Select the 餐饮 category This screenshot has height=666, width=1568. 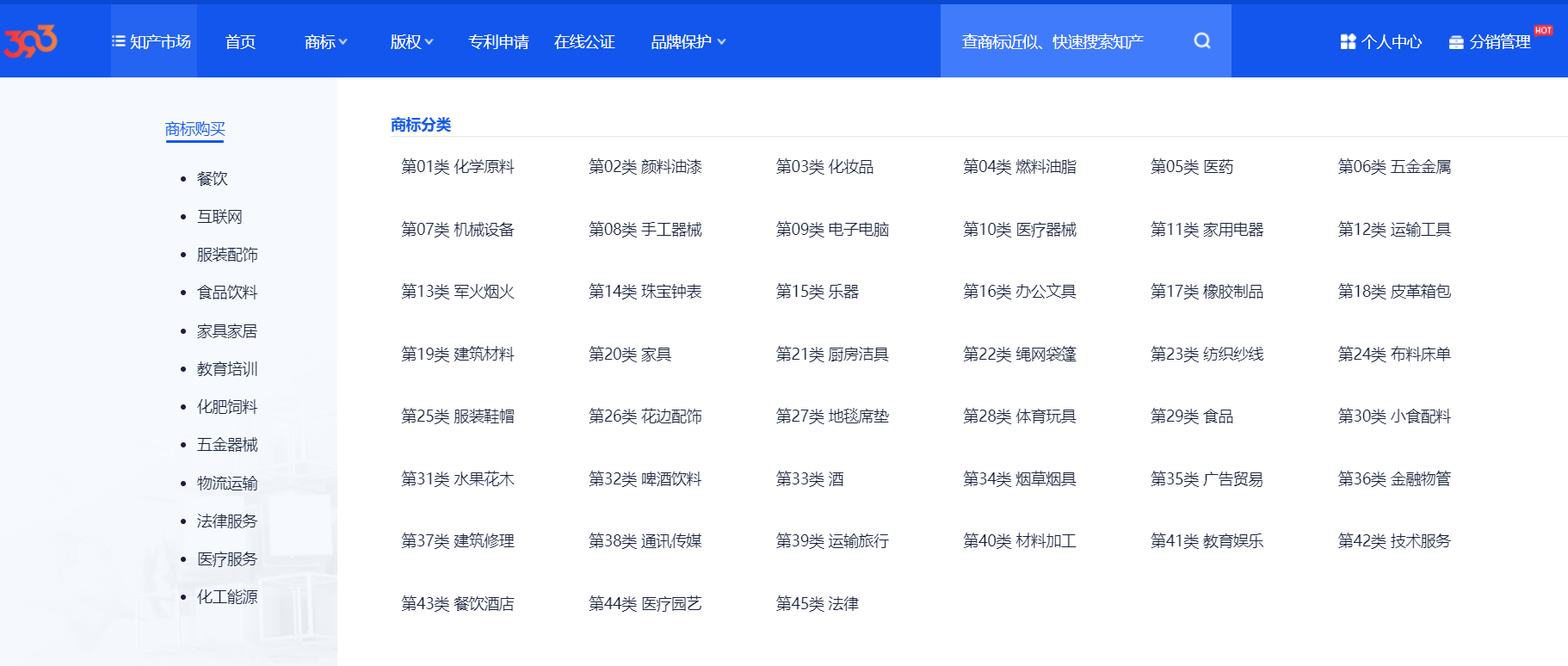[x=213, y=179]
